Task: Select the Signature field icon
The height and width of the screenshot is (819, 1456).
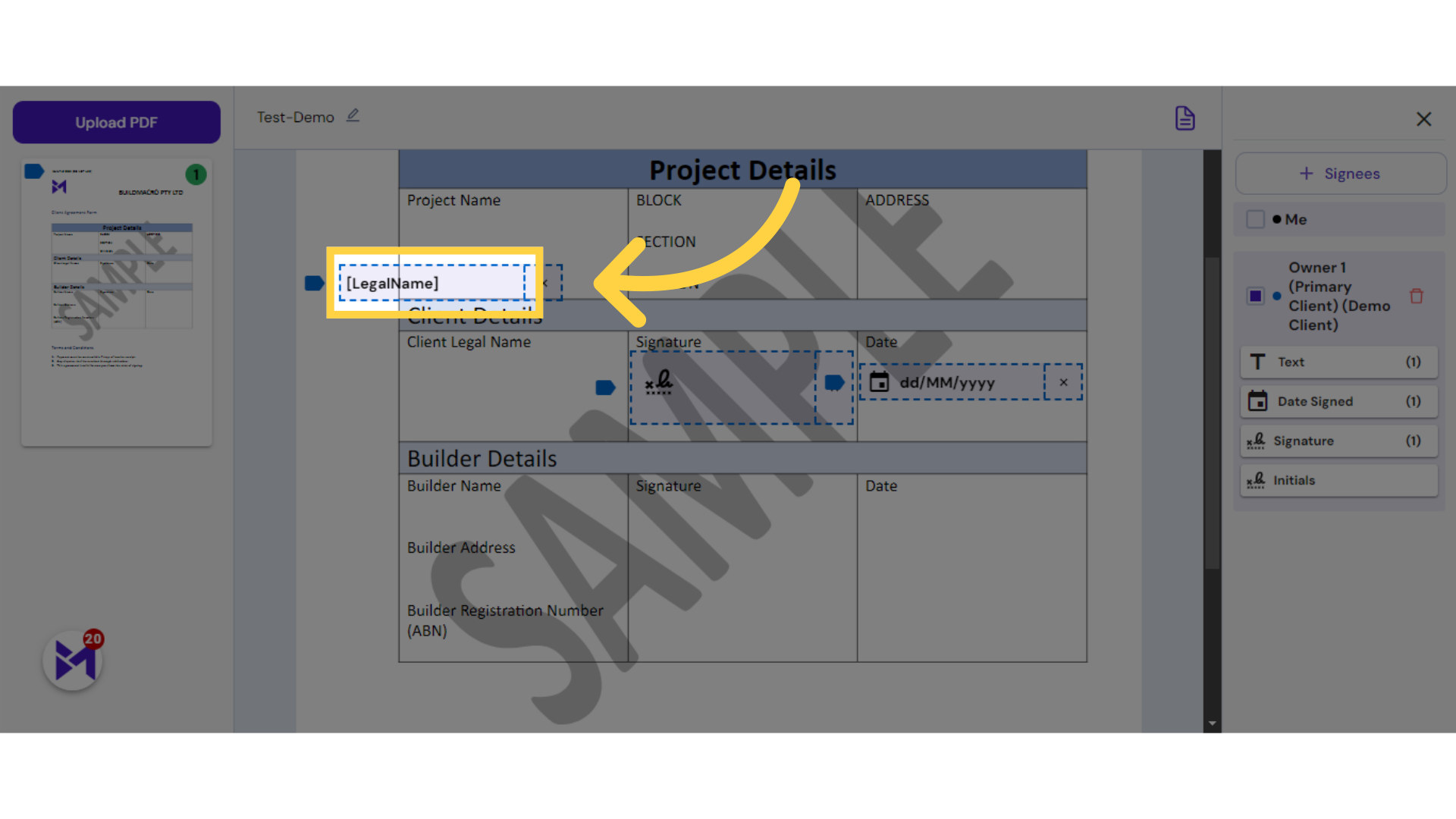Action: (1257, 440)
